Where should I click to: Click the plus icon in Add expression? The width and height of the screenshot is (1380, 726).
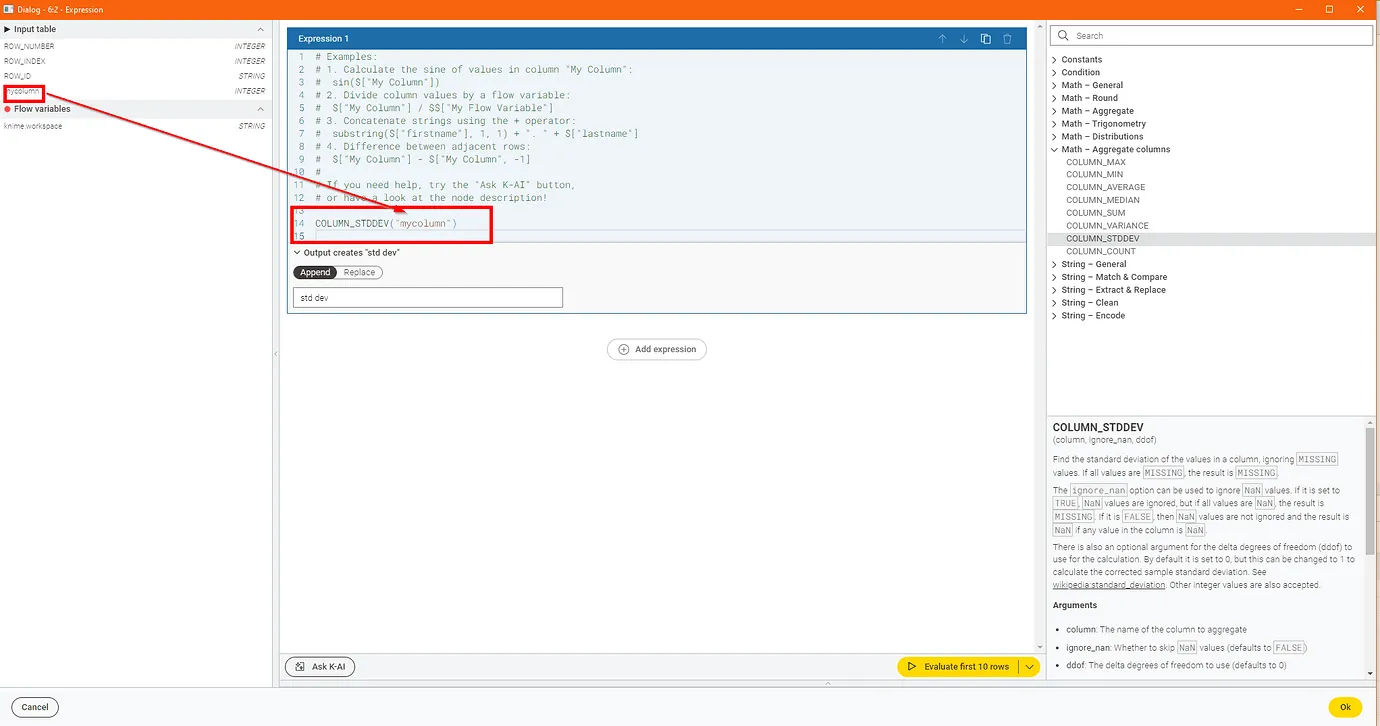pyautogui.click(x=624, y=350)
